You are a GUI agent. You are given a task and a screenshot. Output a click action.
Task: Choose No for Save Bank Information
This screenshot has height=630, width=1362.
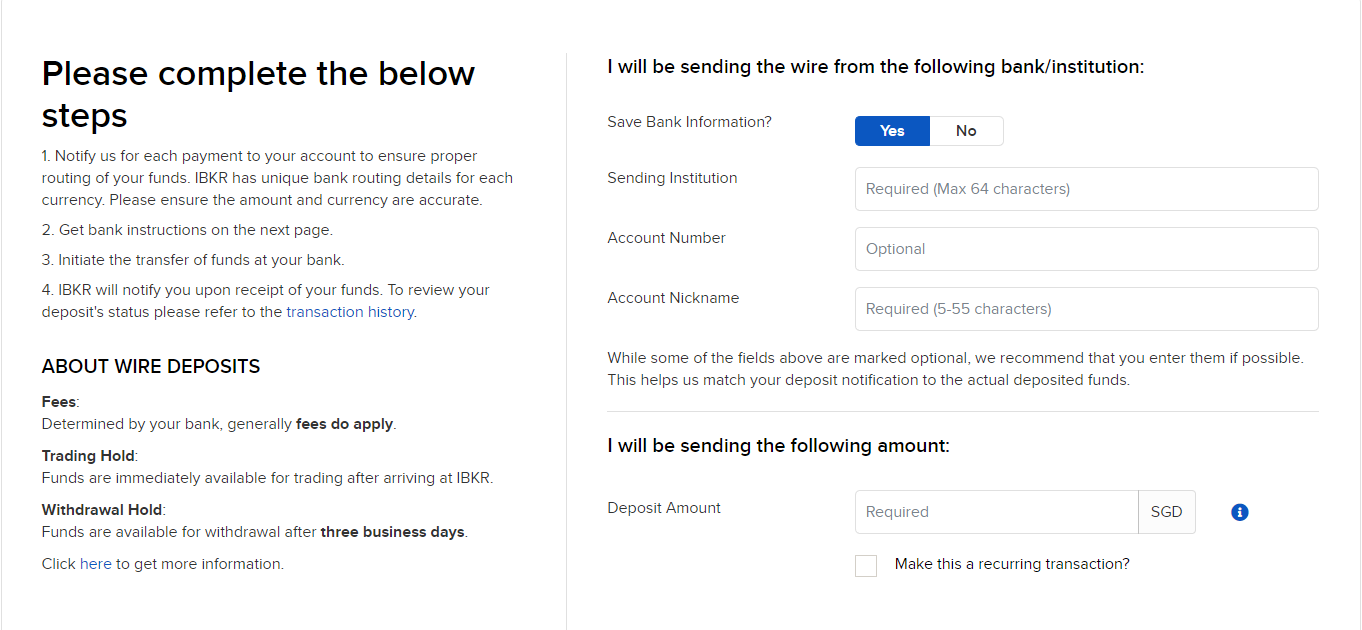pyautogui.click(x=966, y=131)
